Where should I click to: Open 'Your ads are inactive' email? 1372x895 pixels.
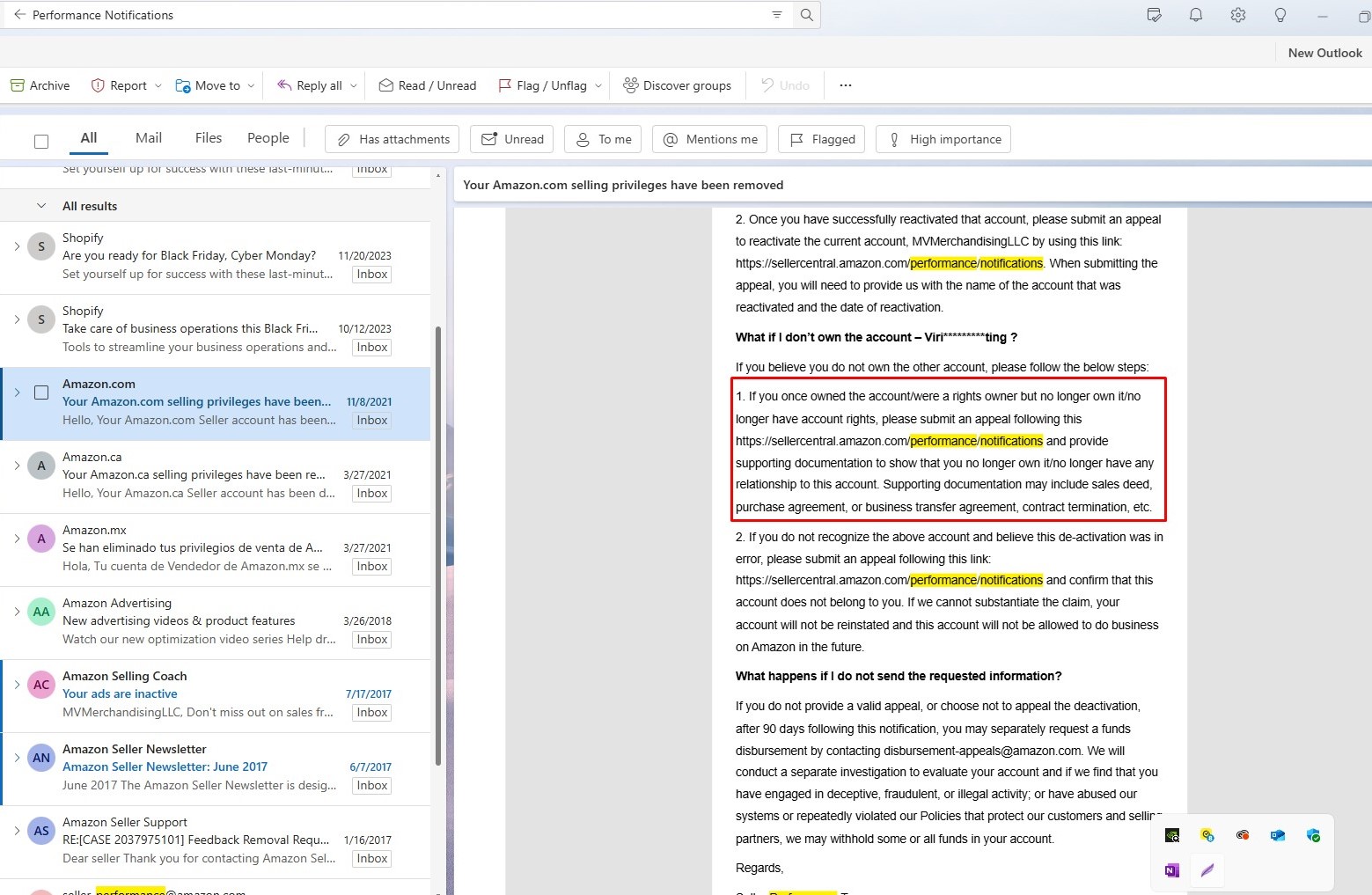pyautogui.click(x=216, y=695)
